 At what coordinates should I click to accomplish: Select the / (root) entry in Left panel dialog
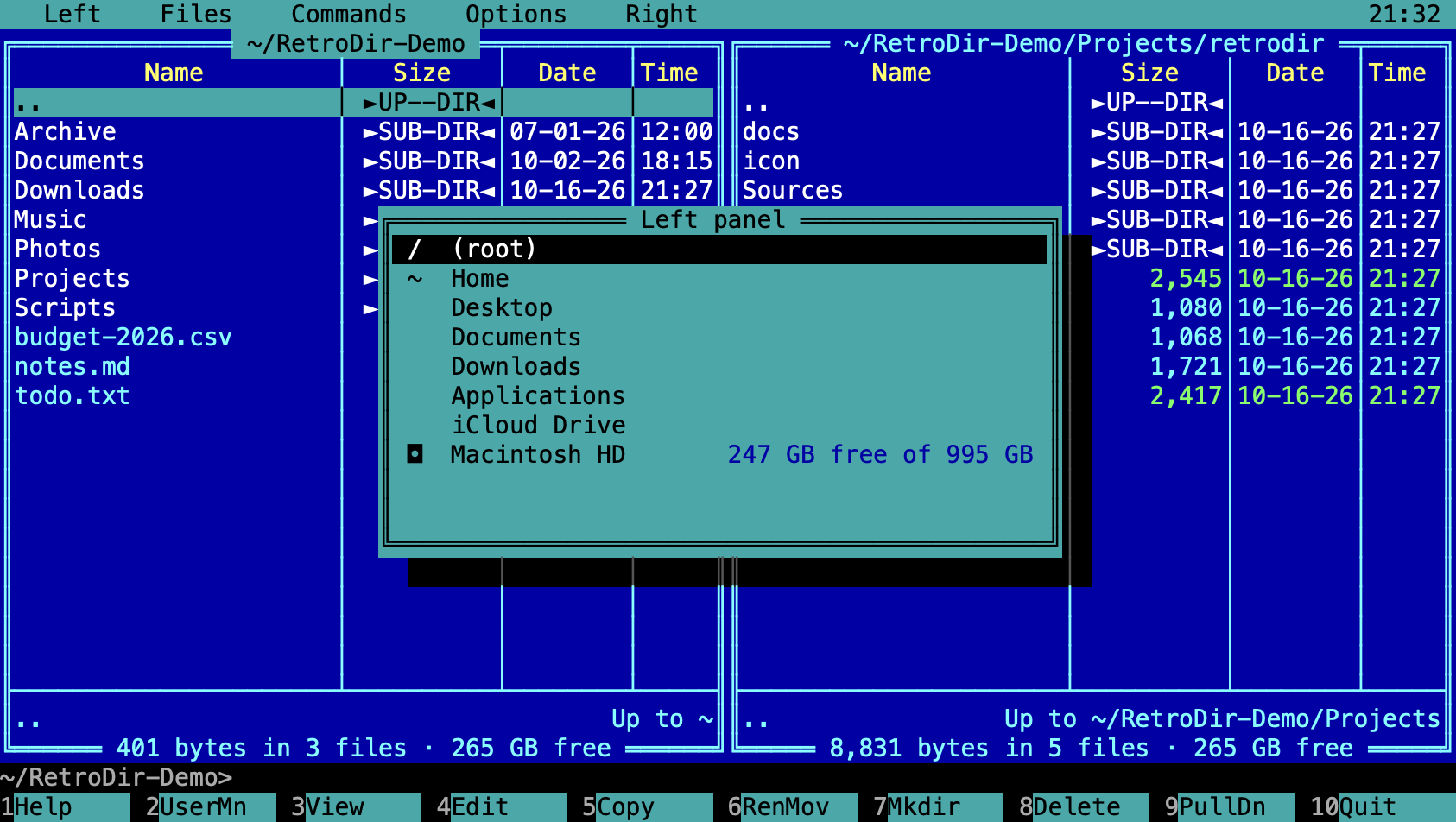coord(719,250)
